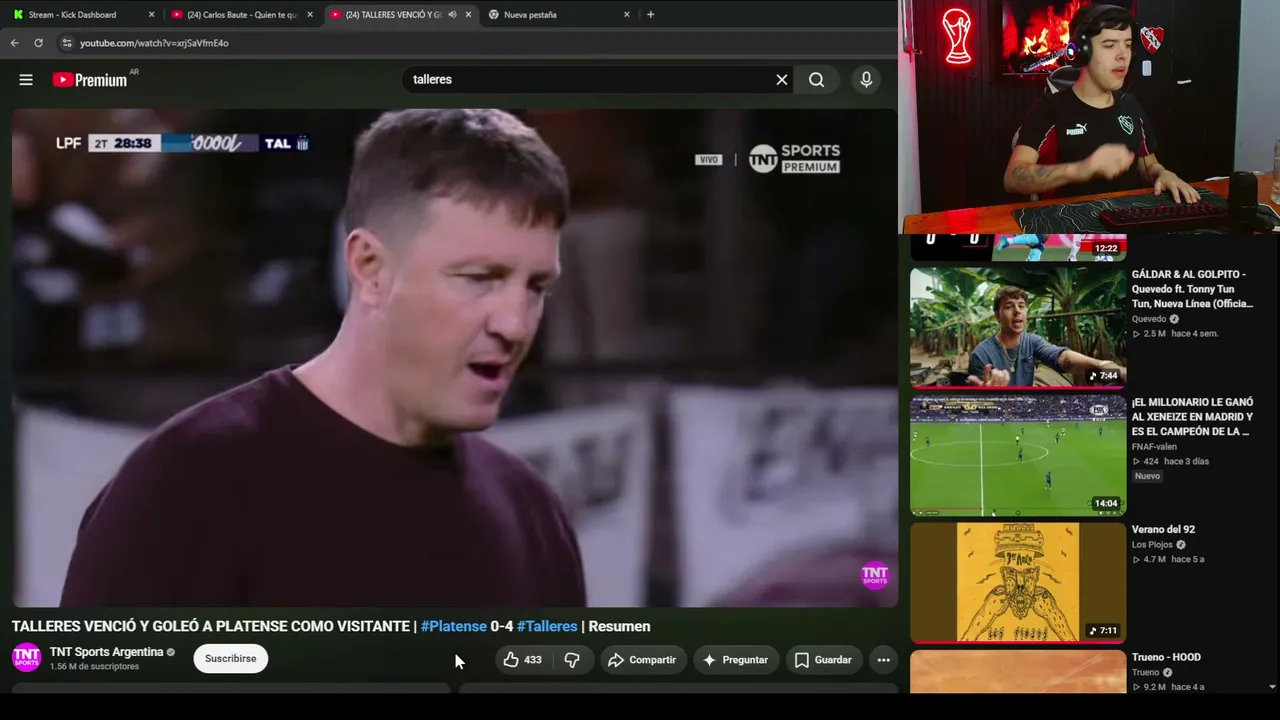Run the search with the magnifier button

point(817,80)
